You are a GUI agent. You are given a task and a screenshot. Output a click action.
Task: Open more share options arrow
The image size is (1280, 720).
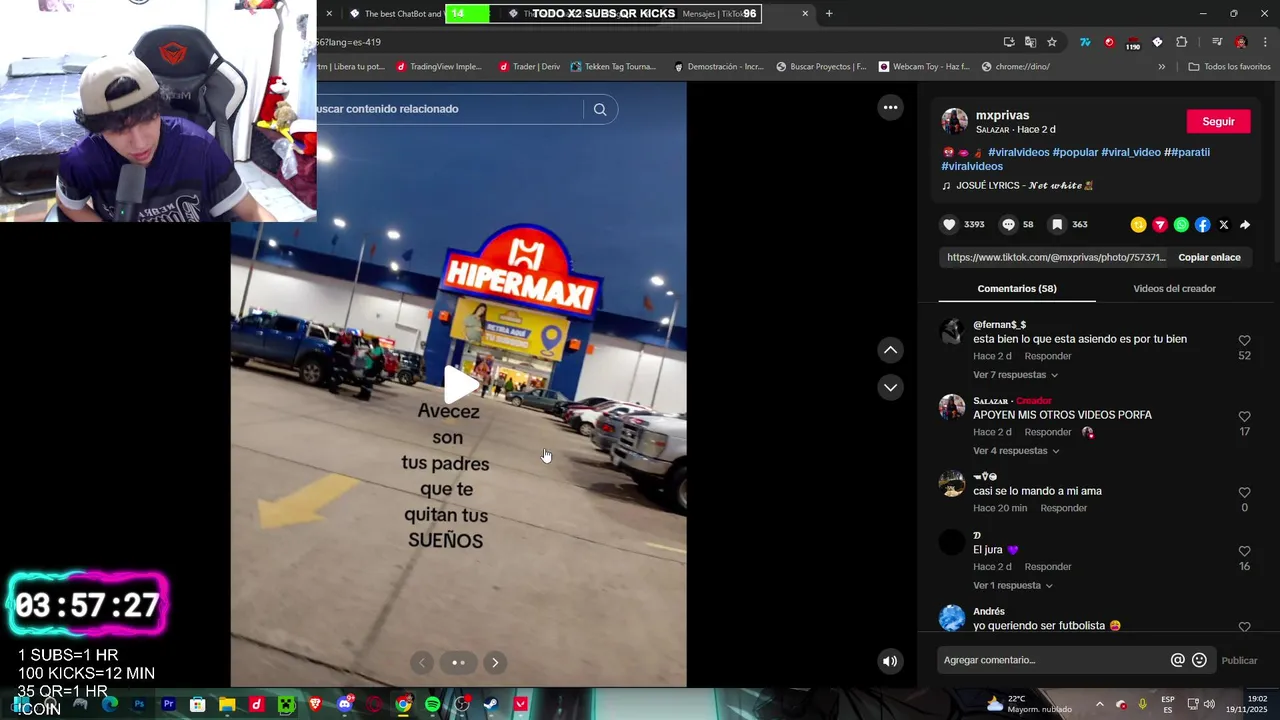click(x=1245, y=225)
